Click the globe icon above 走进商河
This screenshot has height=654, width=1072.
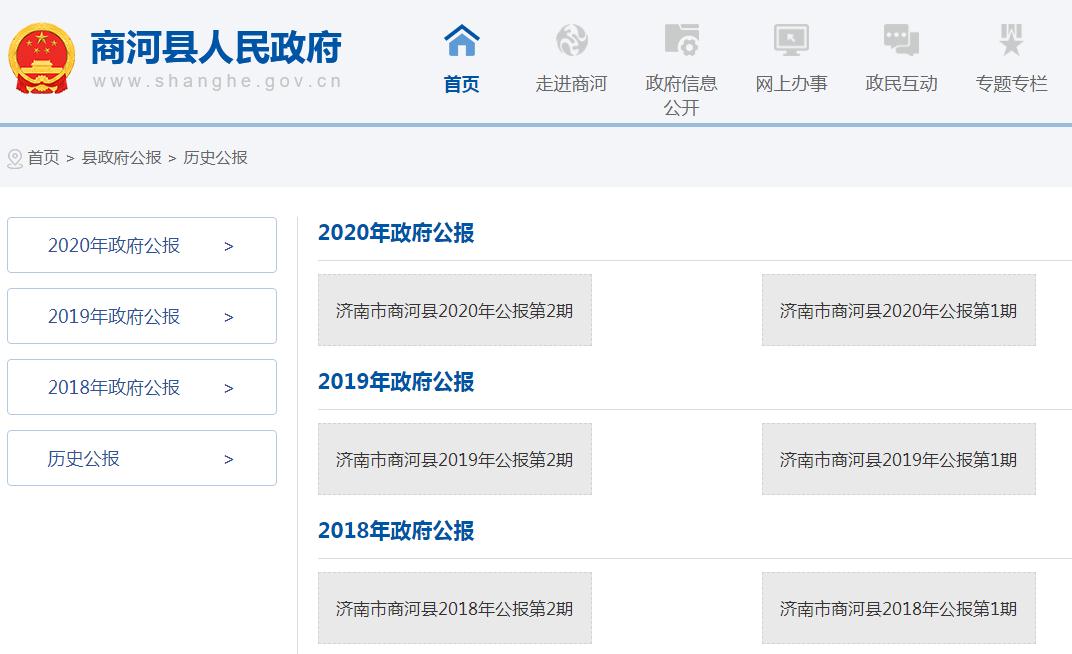(572, 40)
